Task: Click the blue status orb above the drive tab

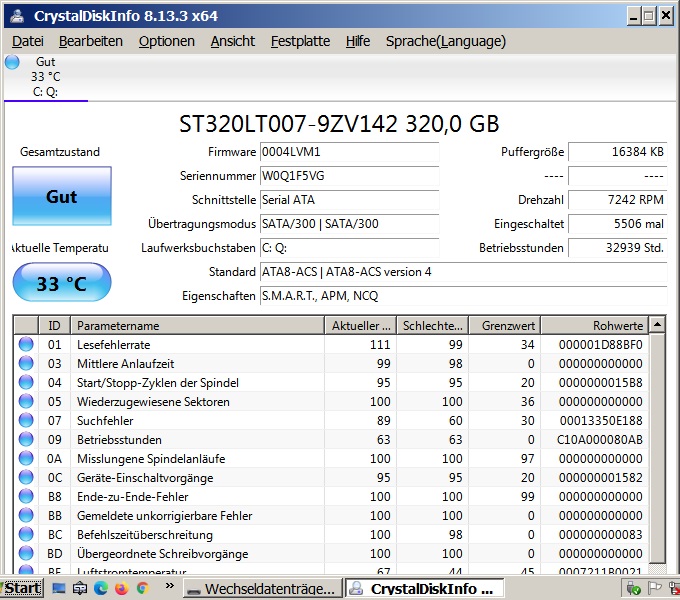Action: [x=12, y=62]
